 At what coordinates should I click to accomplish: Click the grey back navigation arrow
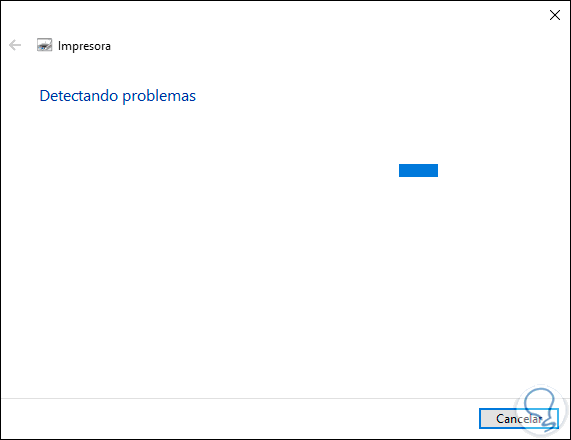pyautogui.click(x=15, y=45)
